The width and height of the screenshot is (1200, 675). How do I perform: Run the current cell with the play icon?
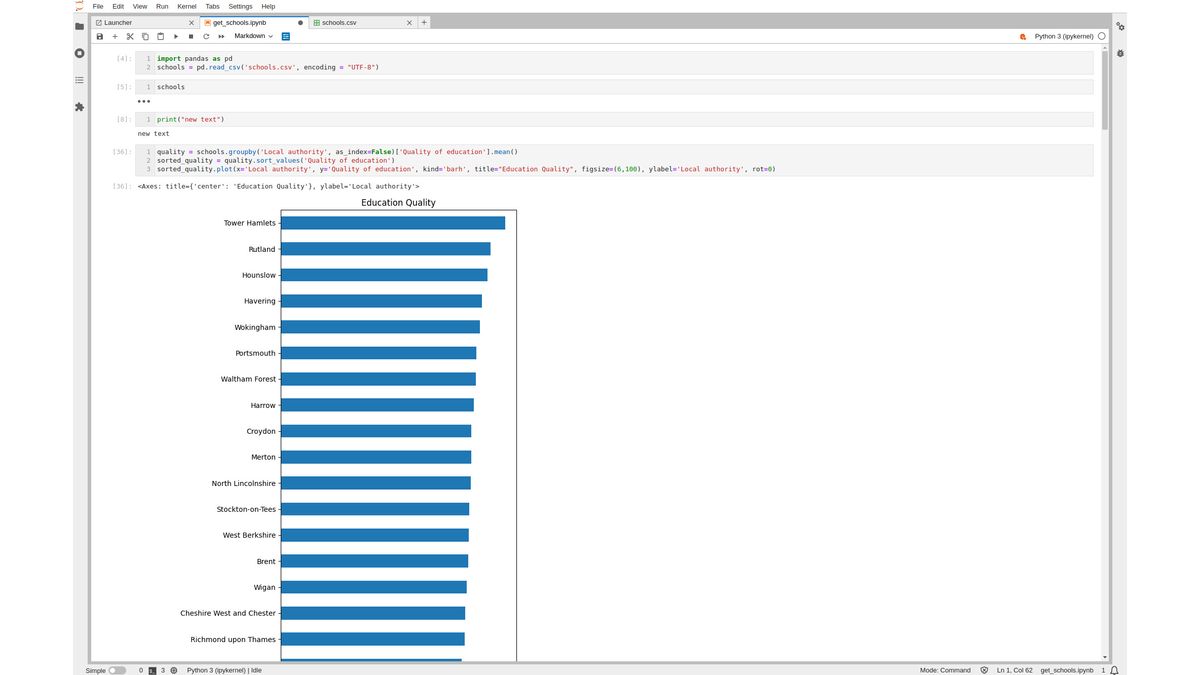pos(176,36)
